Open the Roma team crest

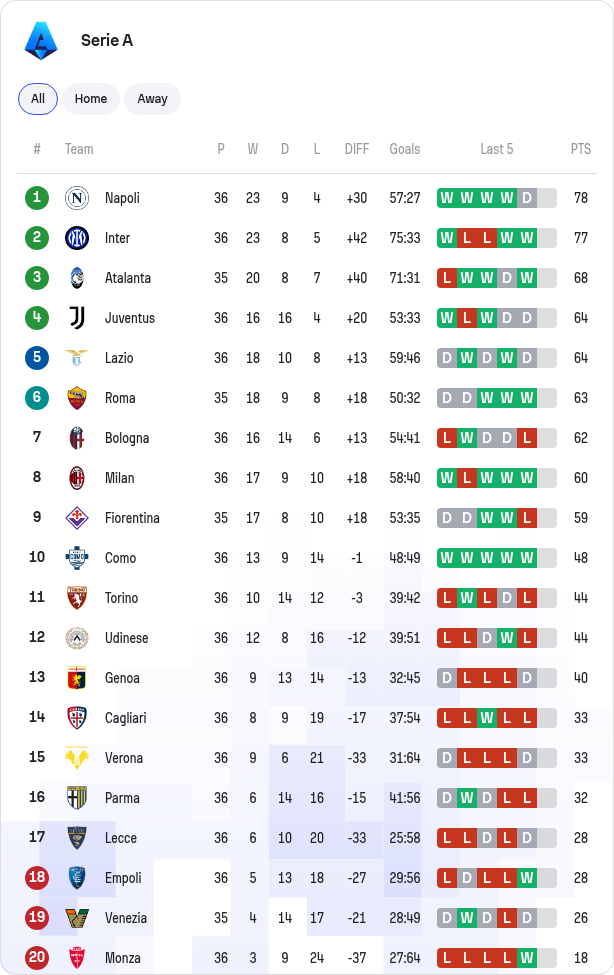pos(77,398)
